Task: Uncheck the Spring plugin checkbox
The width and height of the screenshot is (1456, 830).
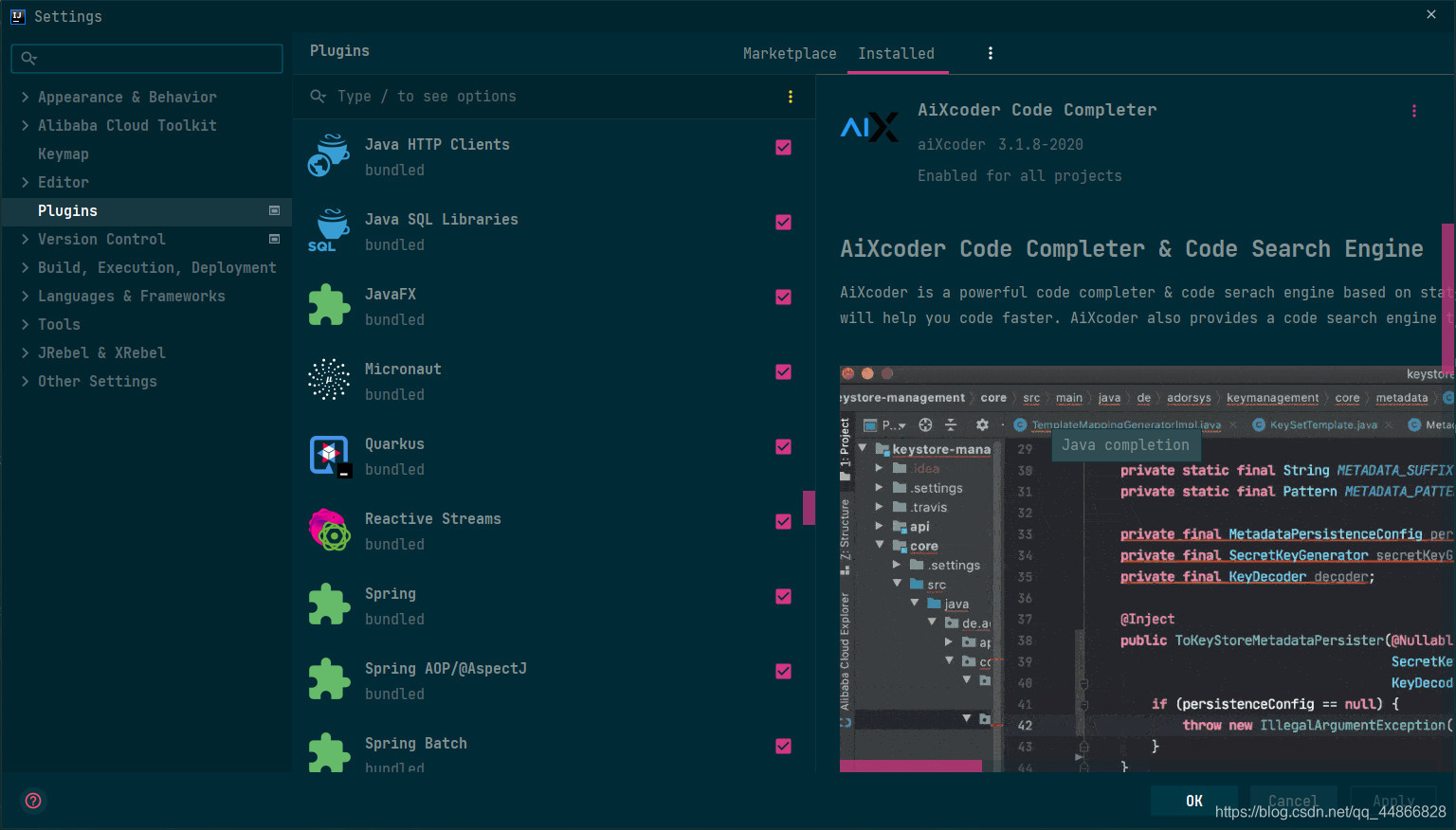Action: [x=783, y=596]
